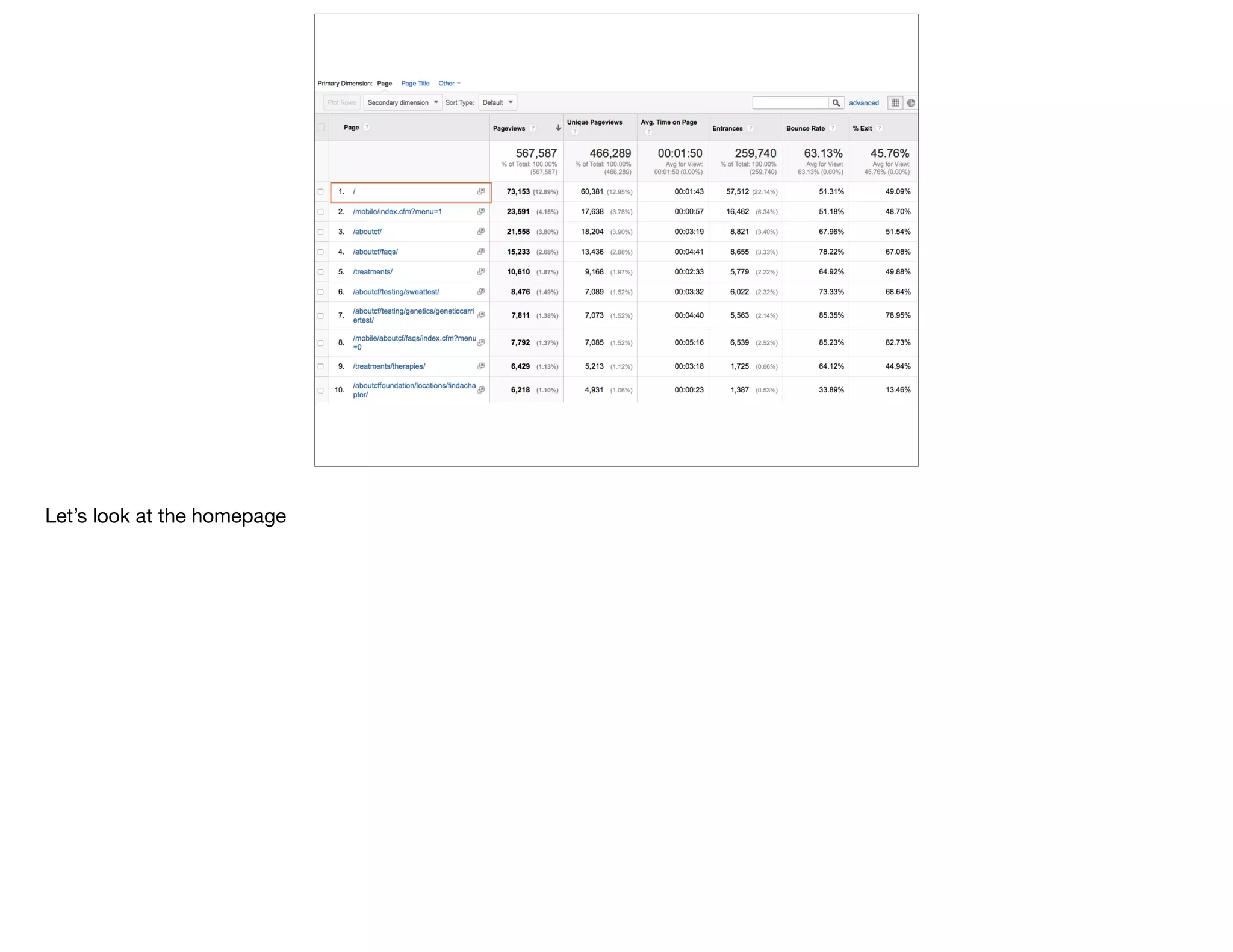Open the Other primary dimension dropdown
Image resolution: width=1233 pixels, height=952 pixels.
449,84
